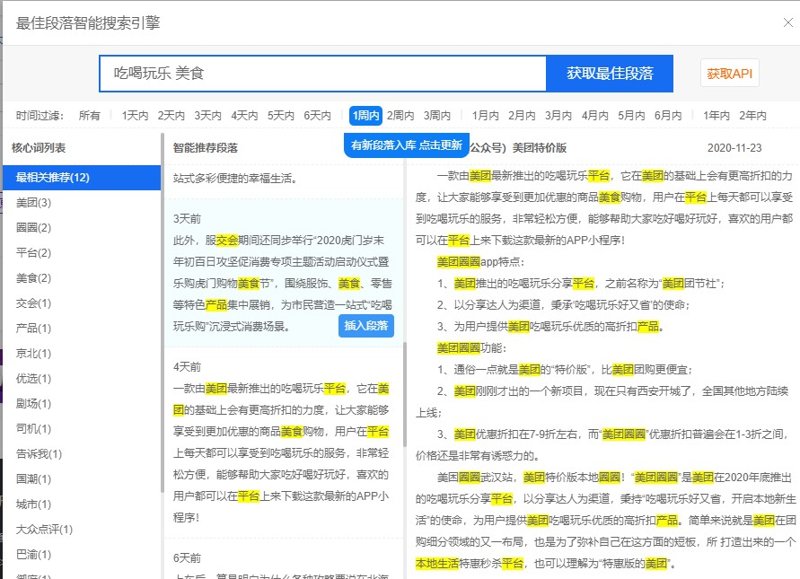Select keyword 美食(2)
The image size is (800, 579).
[x=33, y=278]
